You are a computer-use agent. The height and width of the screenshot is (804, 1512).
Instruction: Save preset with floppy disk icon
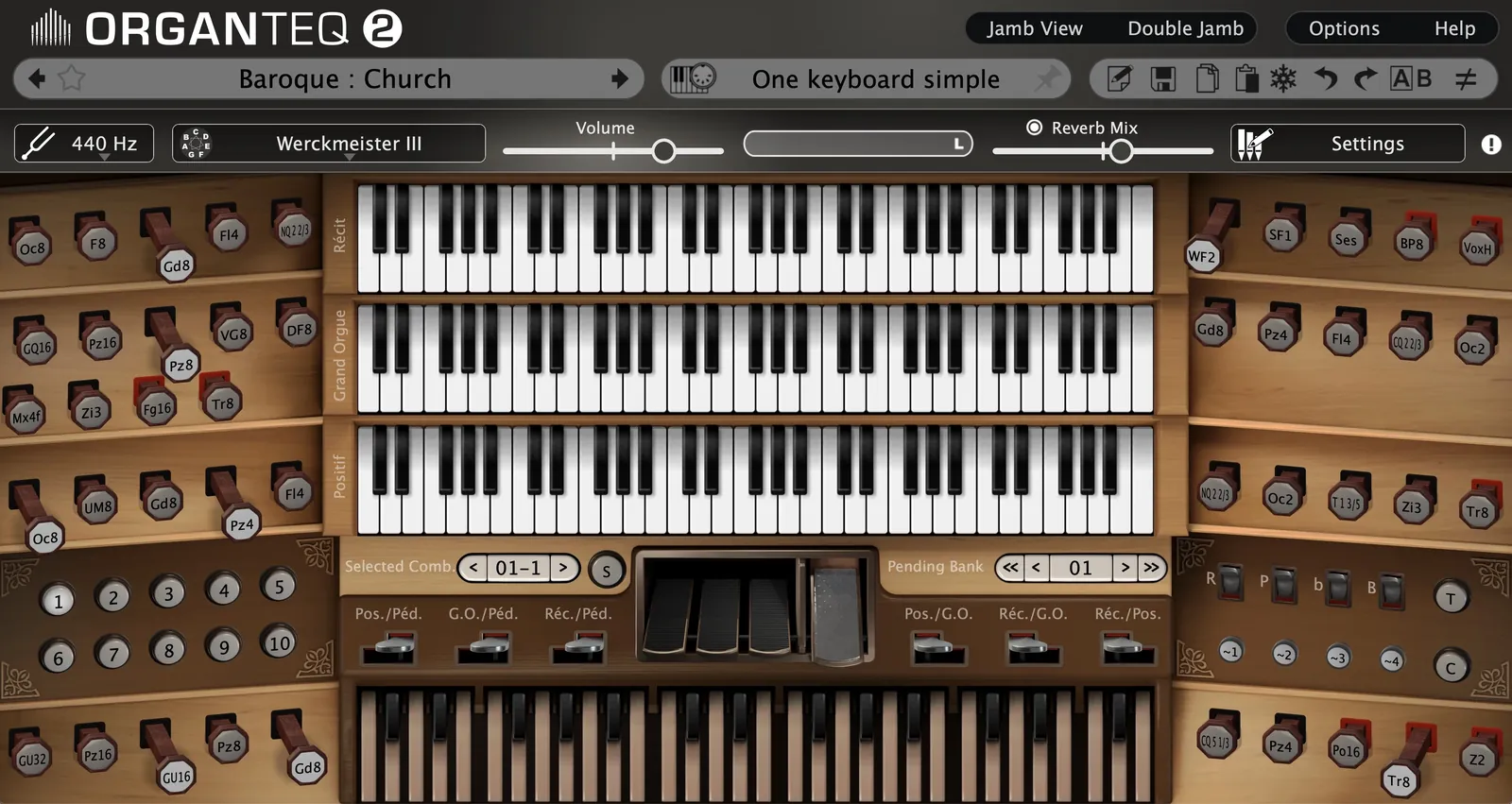pyautogui.click(x=1163, y=78)
